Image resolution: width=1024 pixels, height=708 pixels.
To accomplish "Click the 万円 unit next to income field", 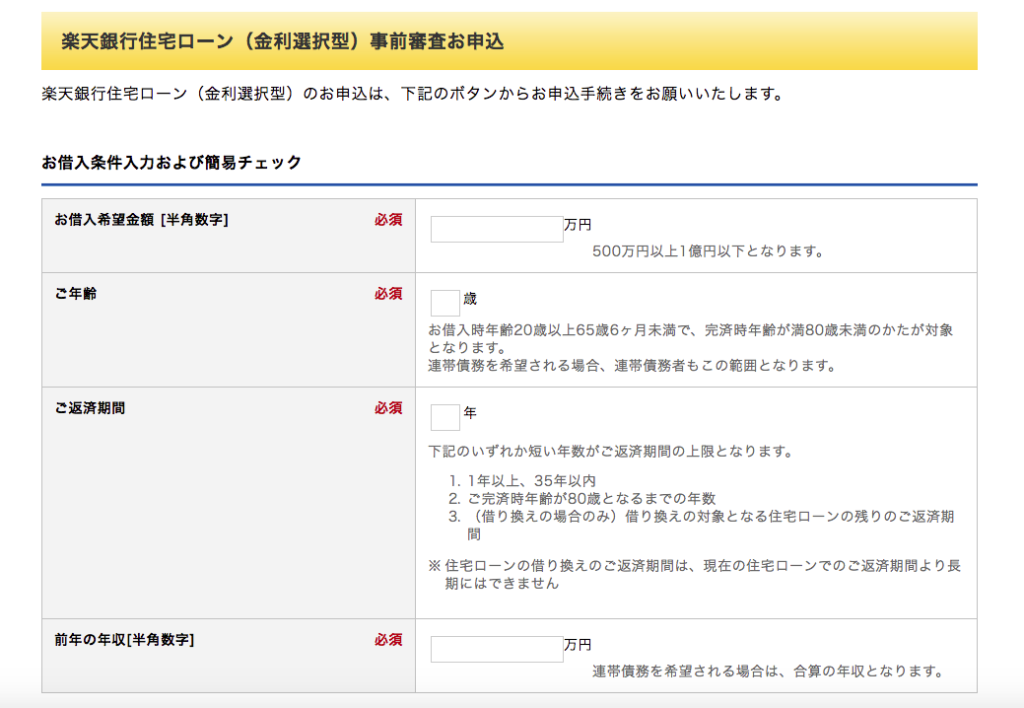I will point(577,645).
